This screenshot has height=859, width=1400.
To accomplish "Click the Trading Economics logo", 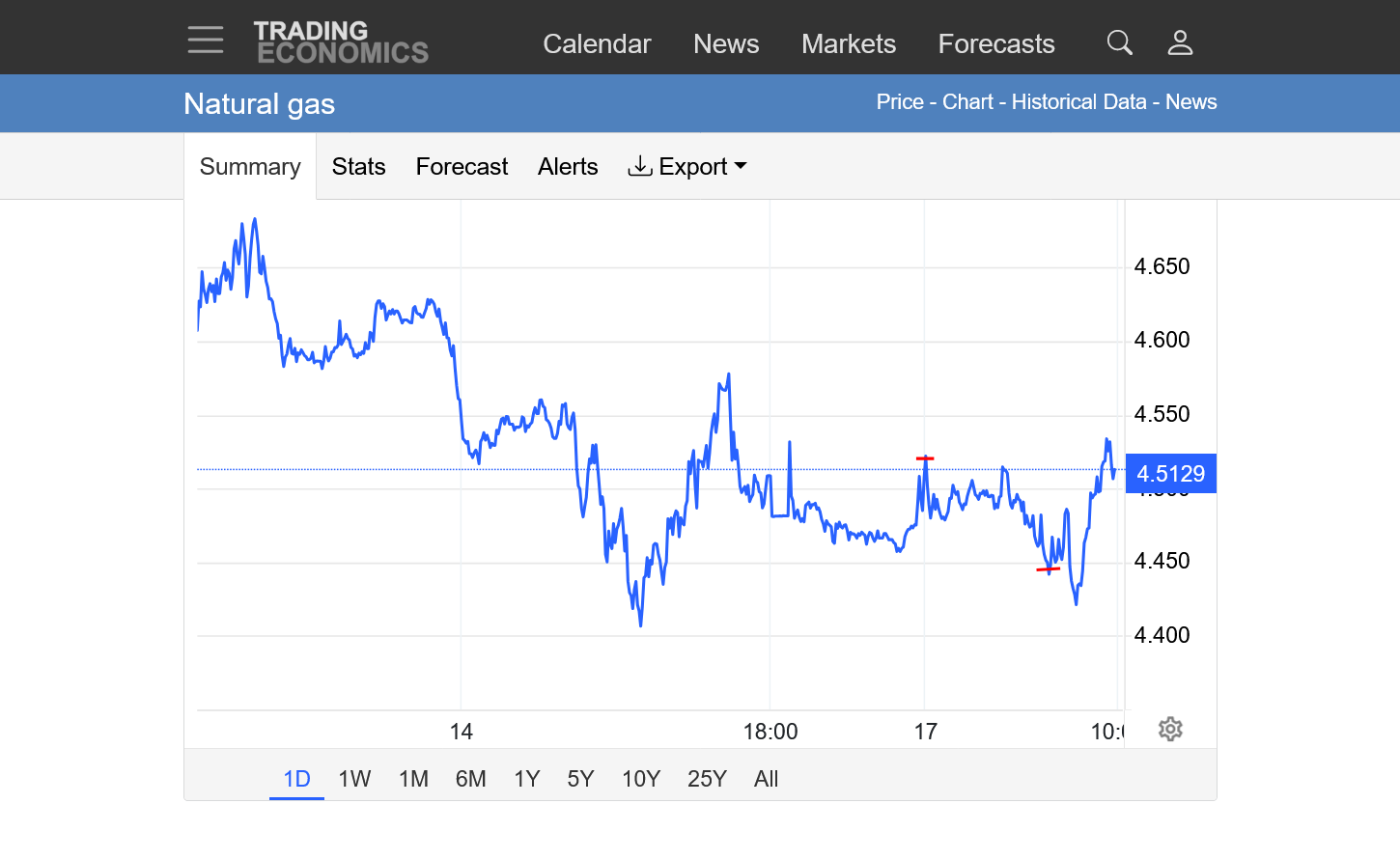I will [x=341, y=42].
